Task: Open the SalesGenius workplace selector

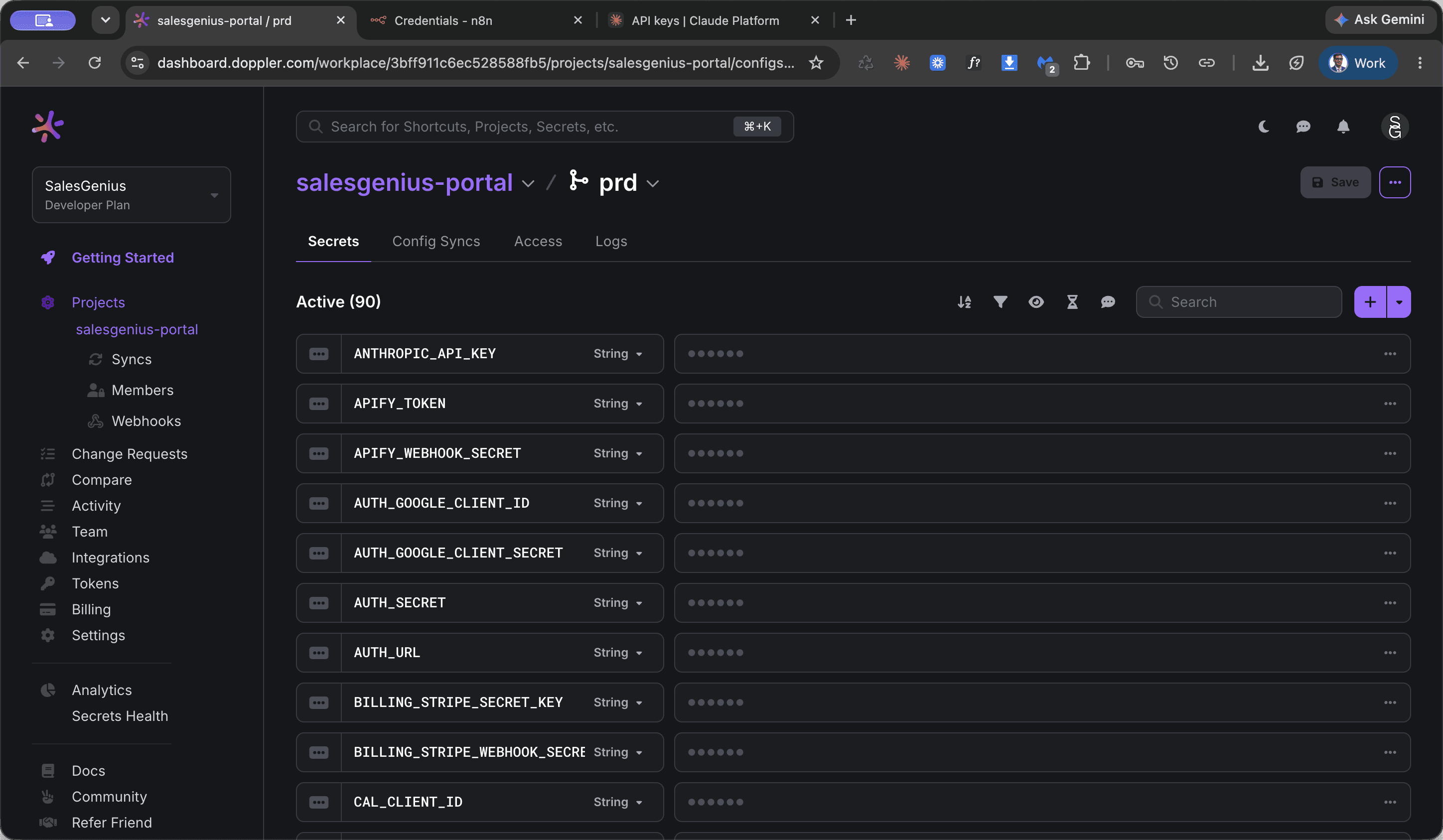Action: (x=131, y=195)
